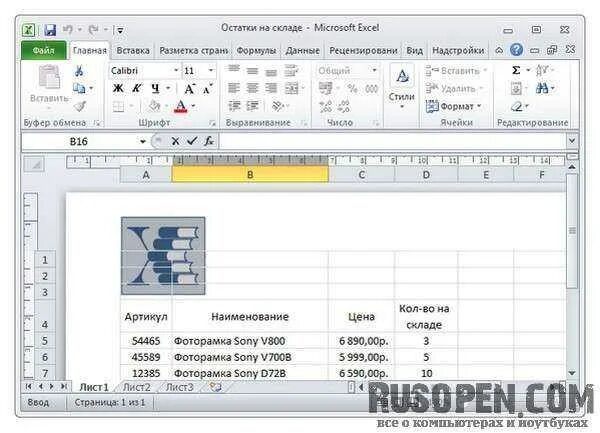600x433 pixels.
Task: Open the Файл tab
Action: [44, 50]
